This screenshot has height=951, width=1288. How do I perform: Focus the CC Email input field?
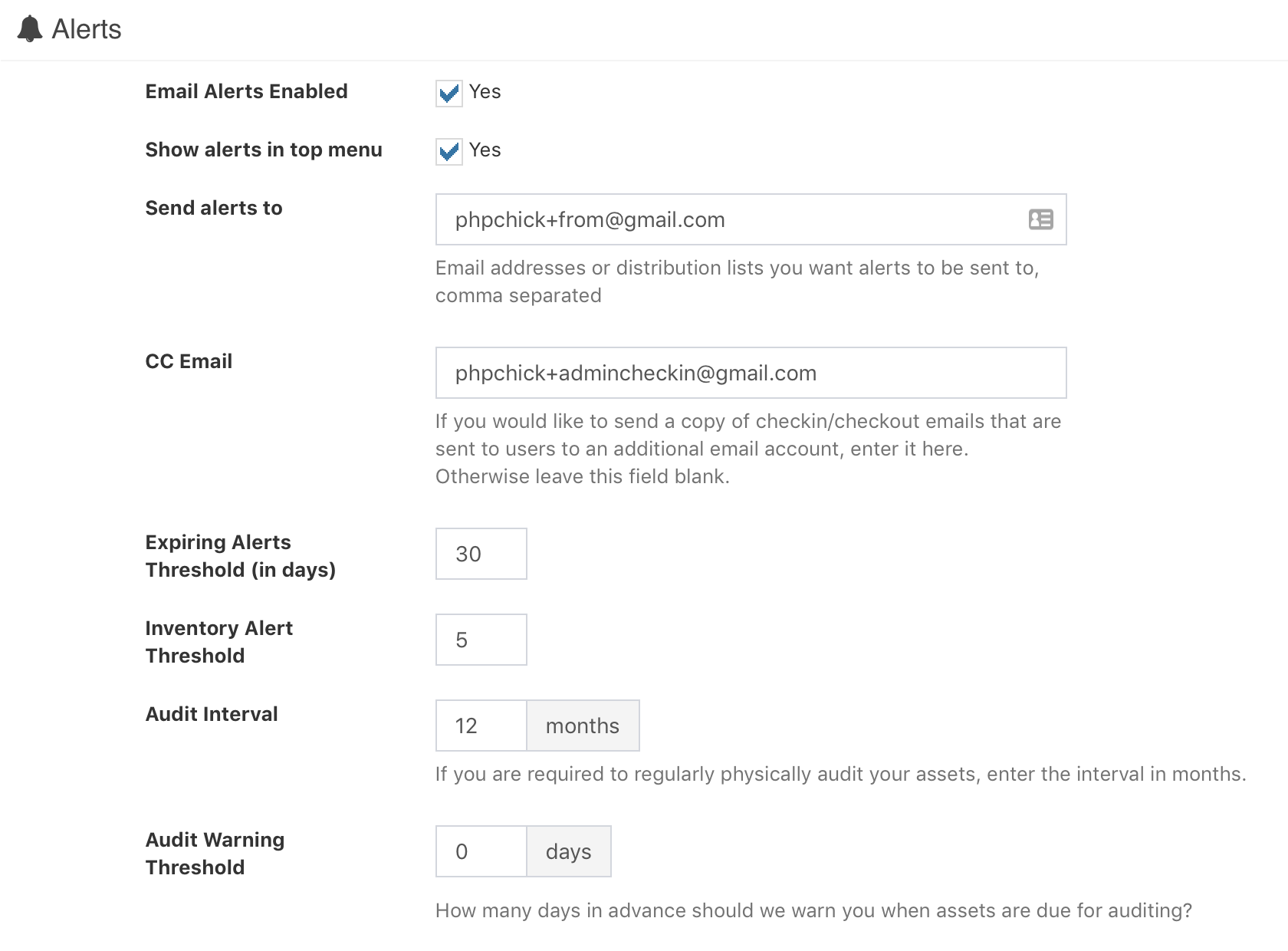point(751,373)
